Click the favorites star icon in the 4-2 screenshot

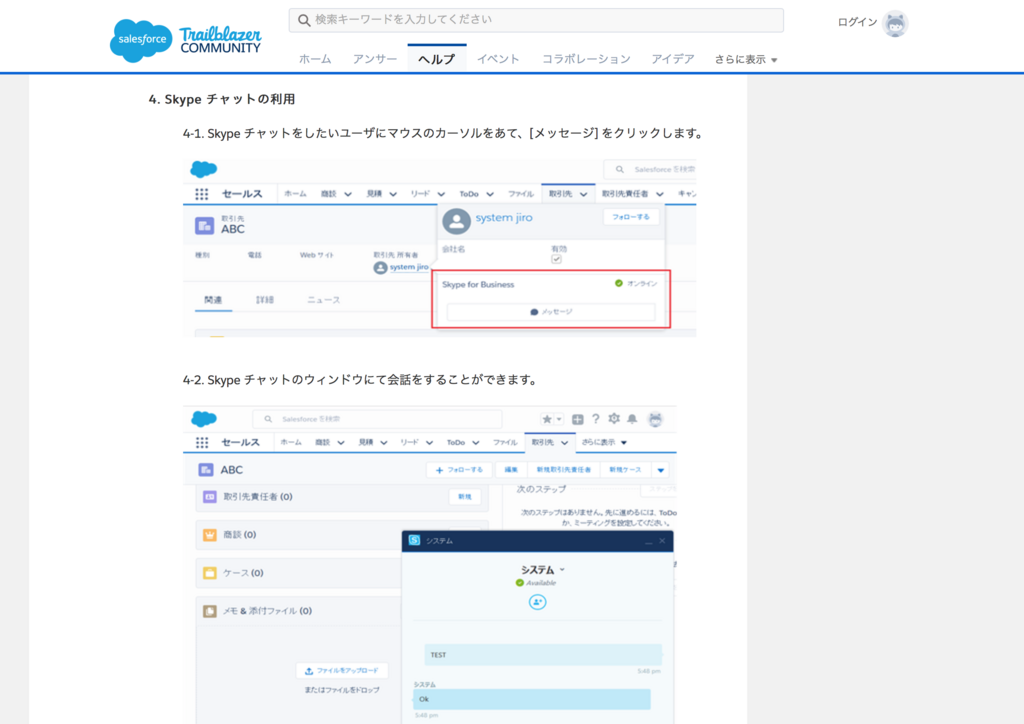tap(547, 419)
